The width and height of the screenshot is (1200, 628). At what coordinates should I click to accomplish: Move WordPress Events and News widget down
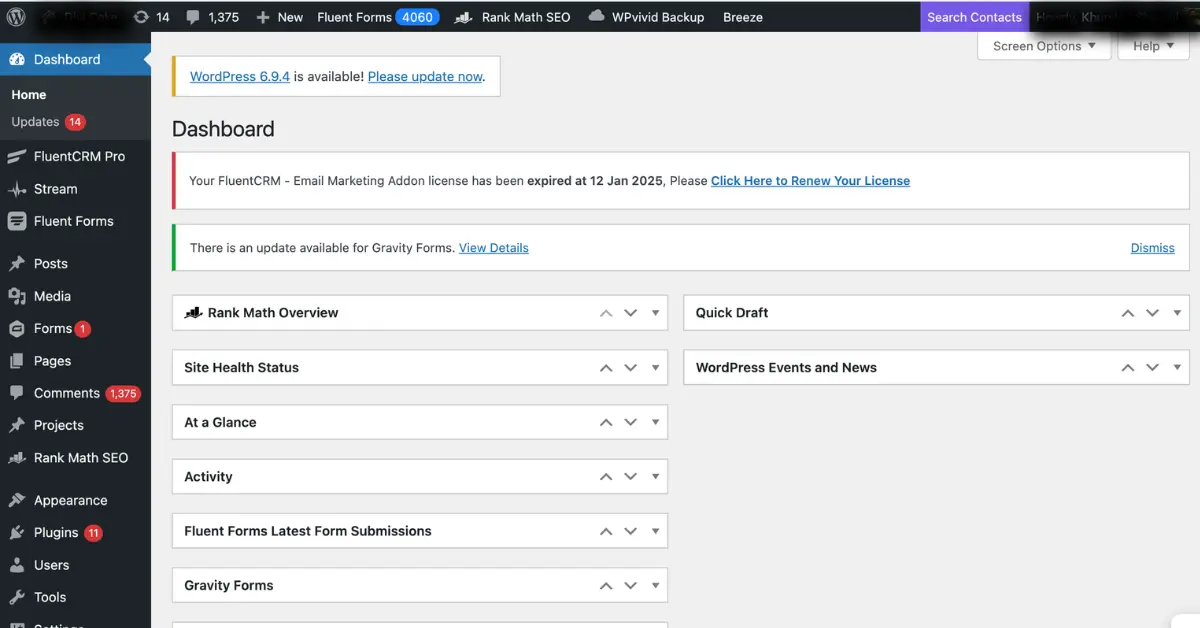[x=1153, y=368]
